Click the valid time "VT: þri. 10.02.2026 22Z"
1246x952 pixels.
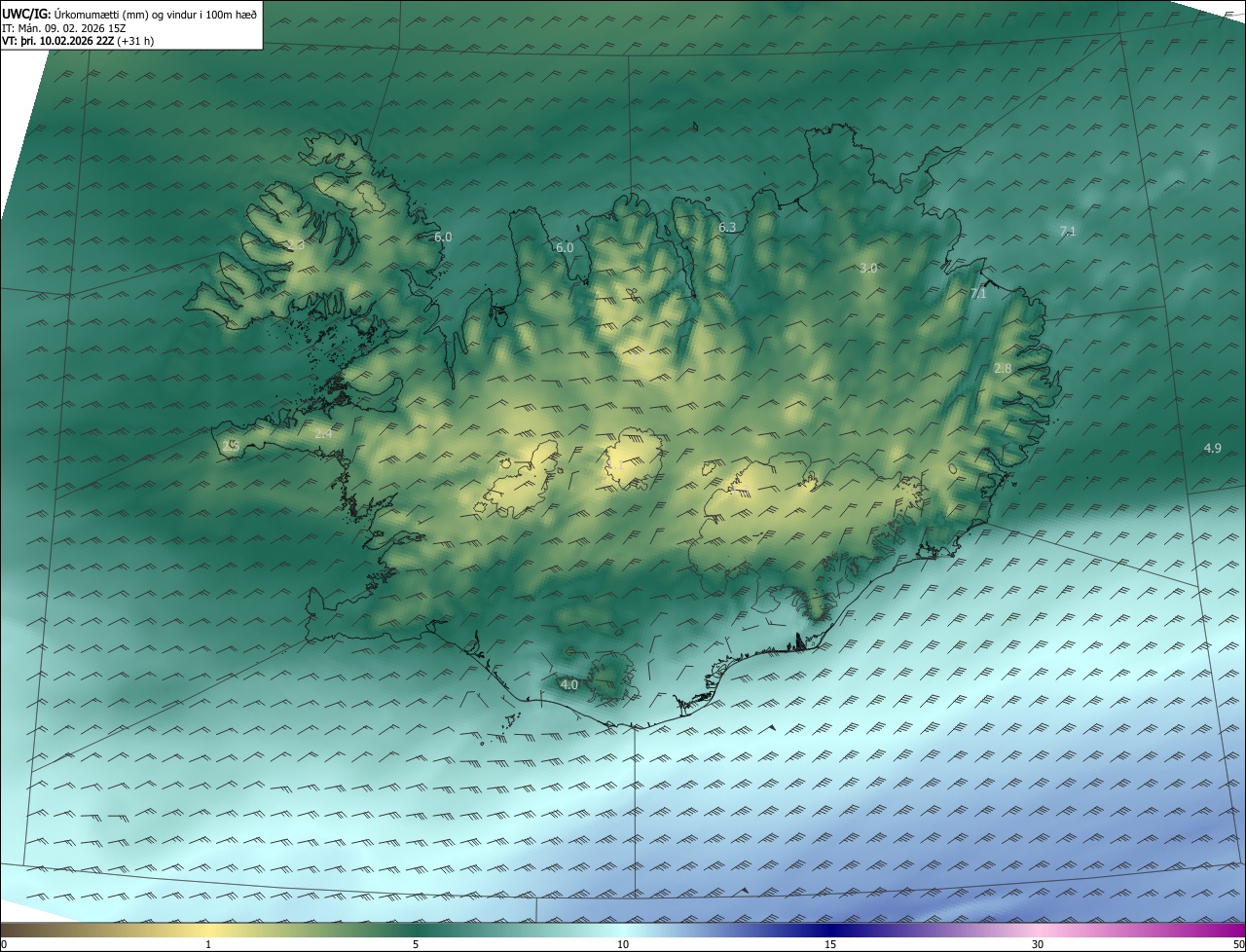pos(57,41)
